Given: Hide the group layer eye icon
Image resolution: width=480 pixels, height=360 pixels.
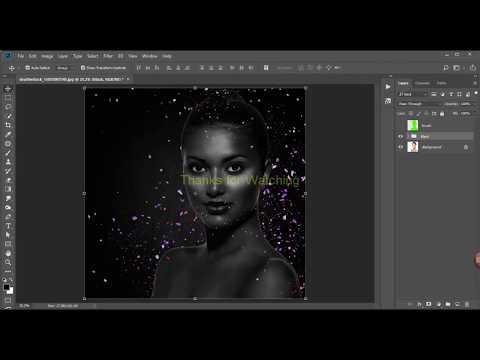Looking at the screenshot, I should 401,136.
